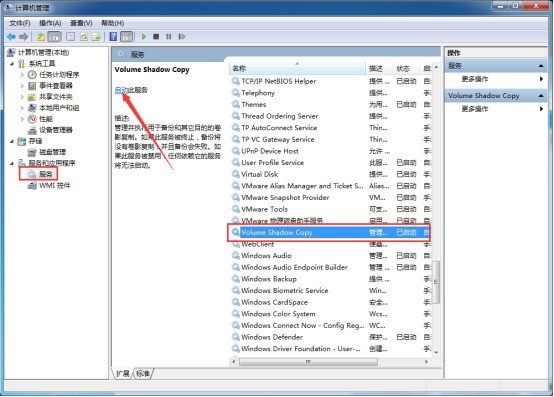
Task: Collapse the 服务和应用程序 tree node
Action: point(12,163)
